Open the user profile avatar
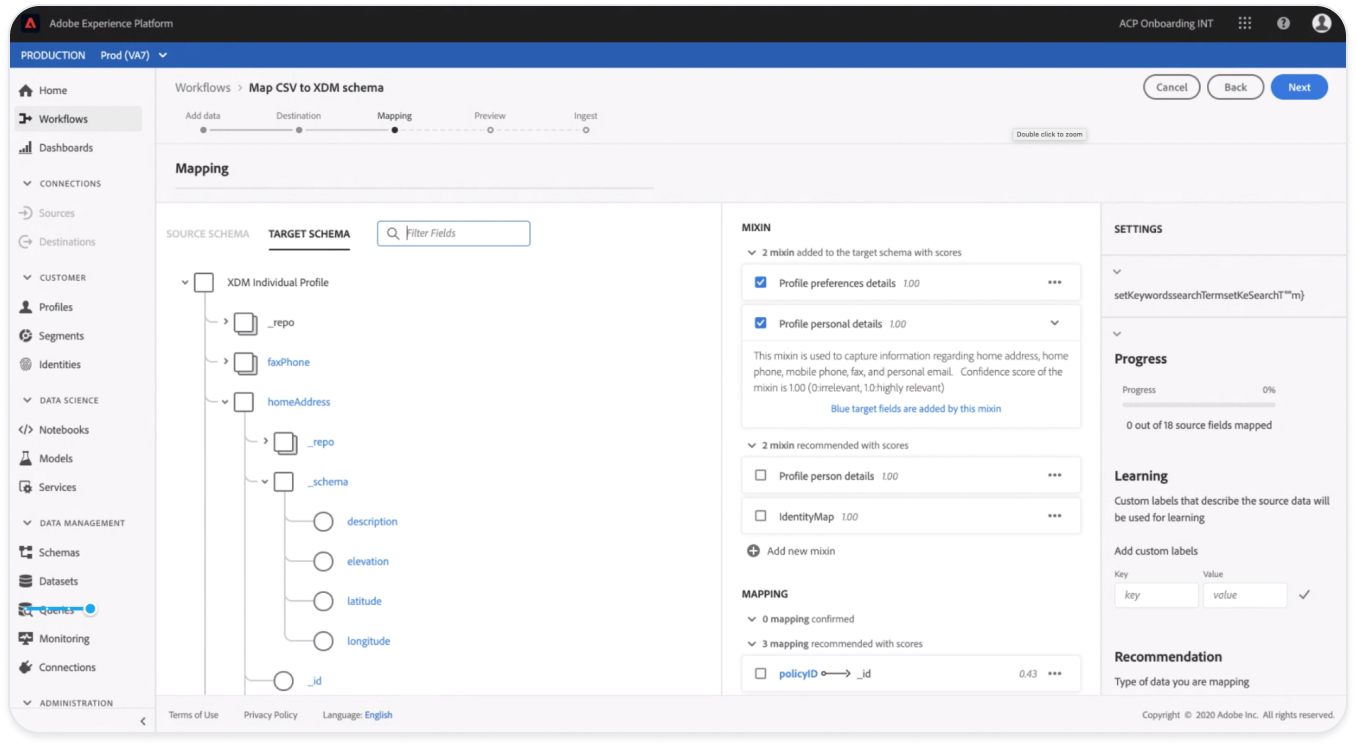 tap(1322, 23)
